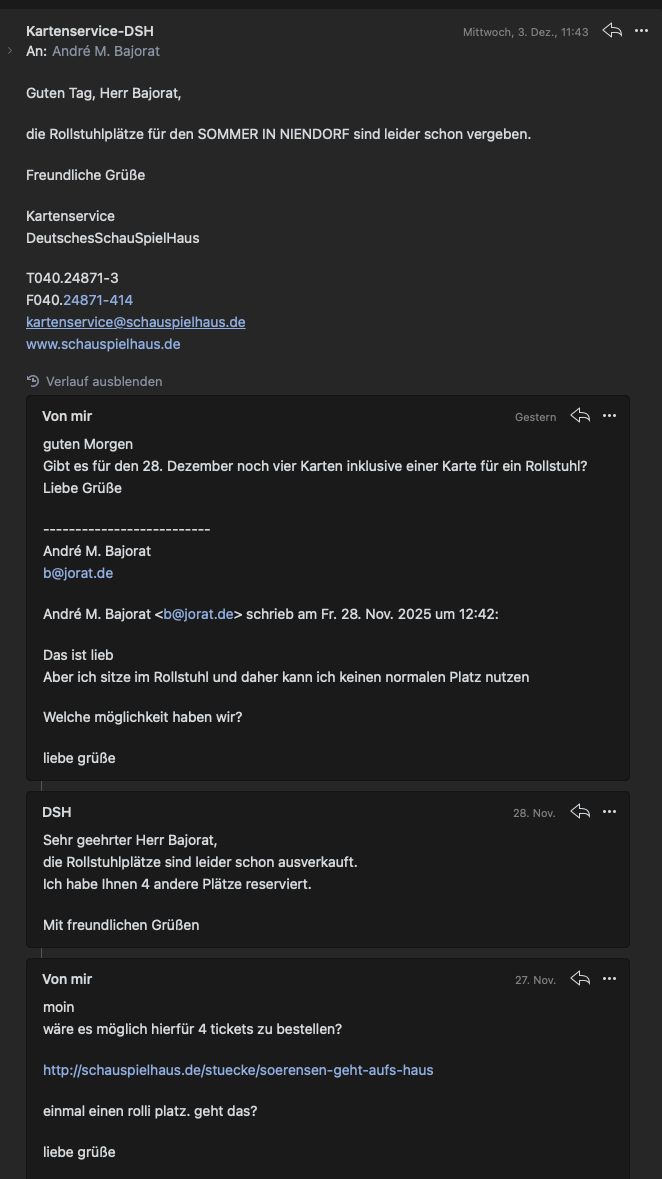This screenshot has width=662, height=1179.
Task: Open www.schauspielhaus.de website link
Action: tap(103, 344)
